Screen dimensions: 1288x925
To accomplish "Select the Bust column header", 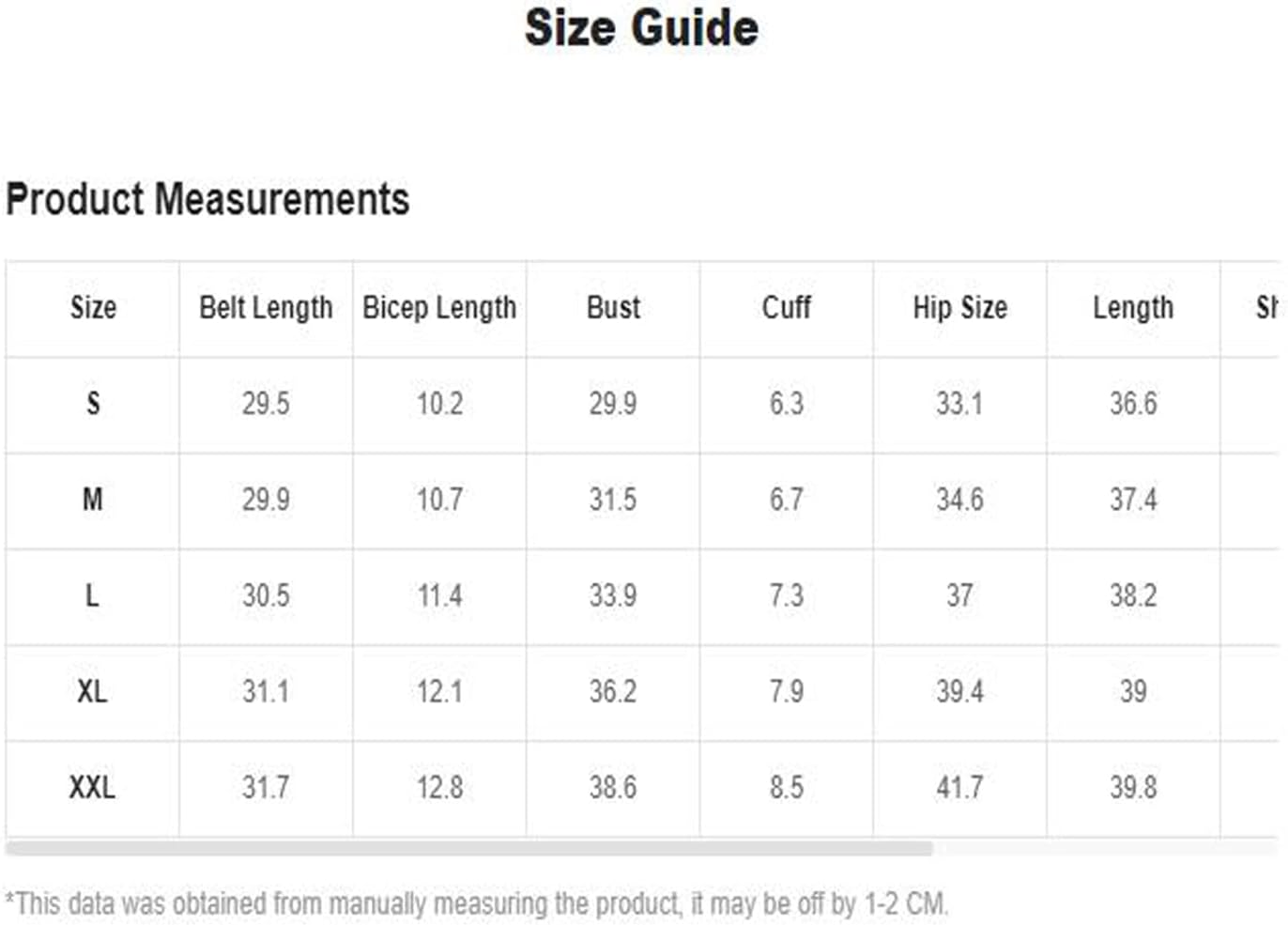I will coord(613,308).
